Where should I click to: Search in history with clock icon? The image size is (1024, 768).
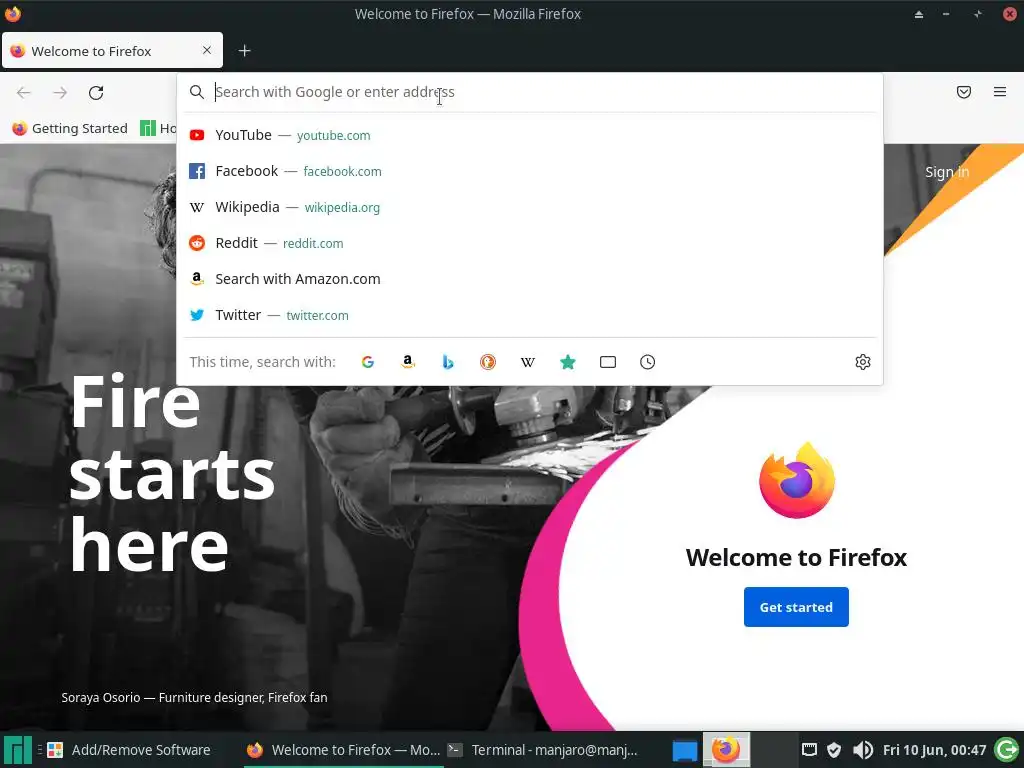[647, 362]
